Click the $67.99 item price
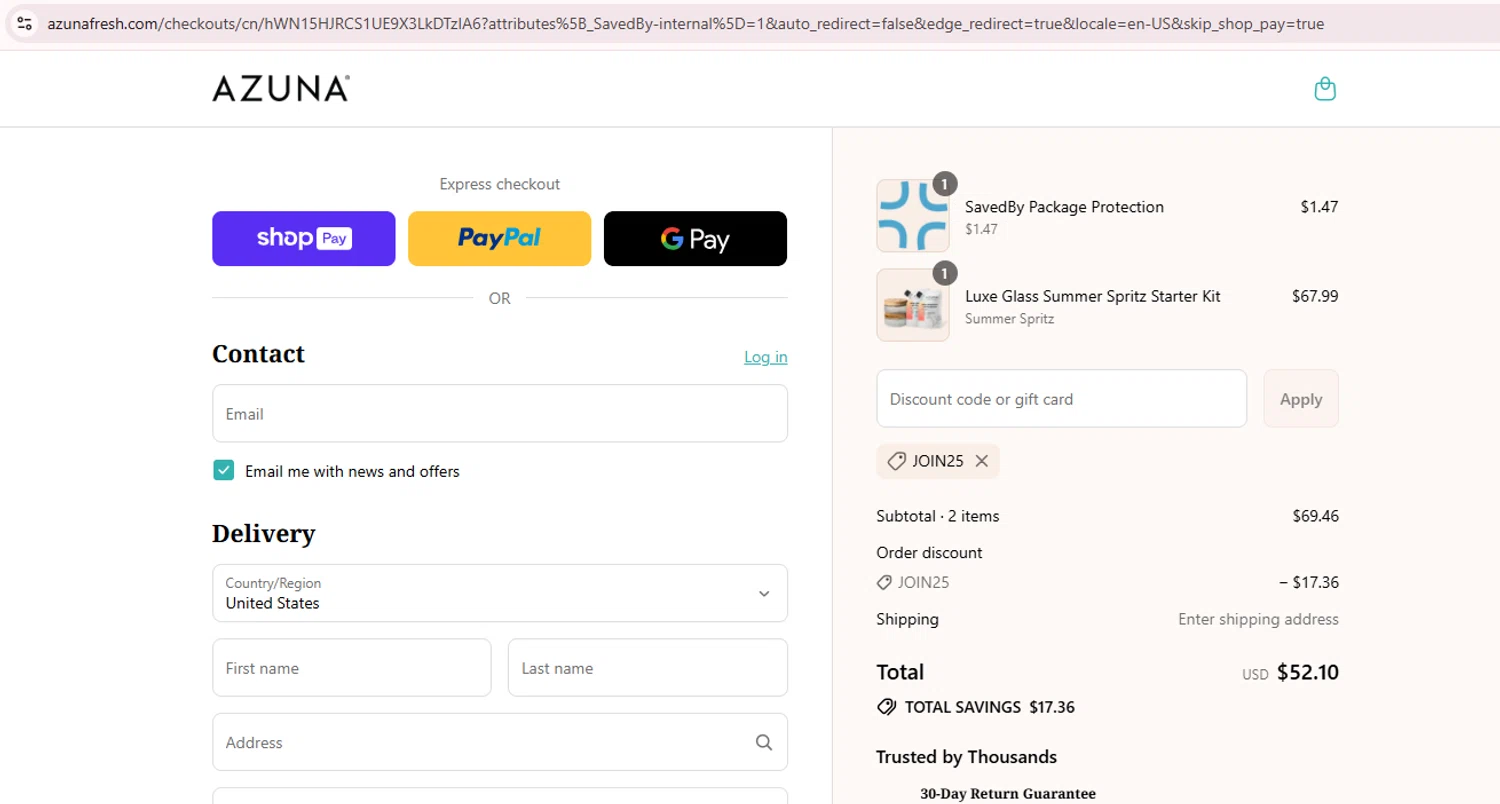 (x=1315, y=296)
